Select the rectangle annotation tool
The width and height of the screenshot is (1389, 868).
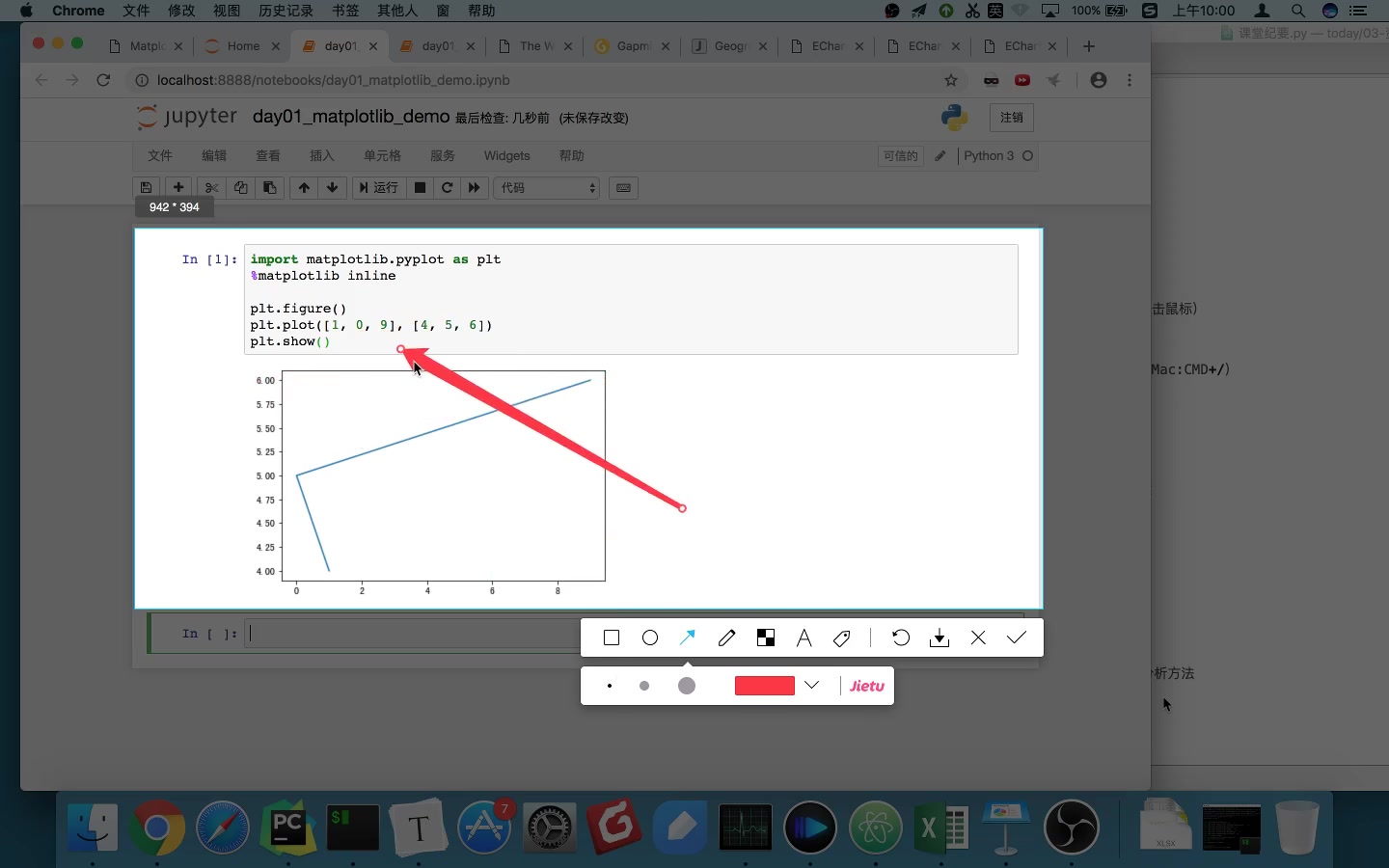[611, 637]
